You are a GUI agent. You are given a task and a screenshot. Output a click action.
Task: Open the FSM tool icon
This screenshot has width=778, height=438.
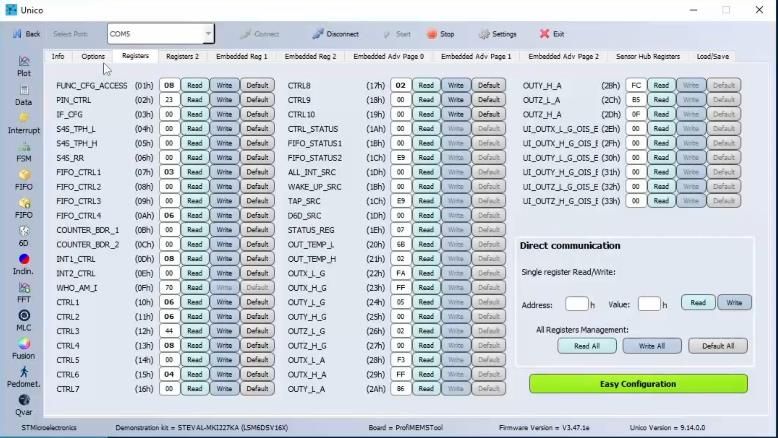23,152
